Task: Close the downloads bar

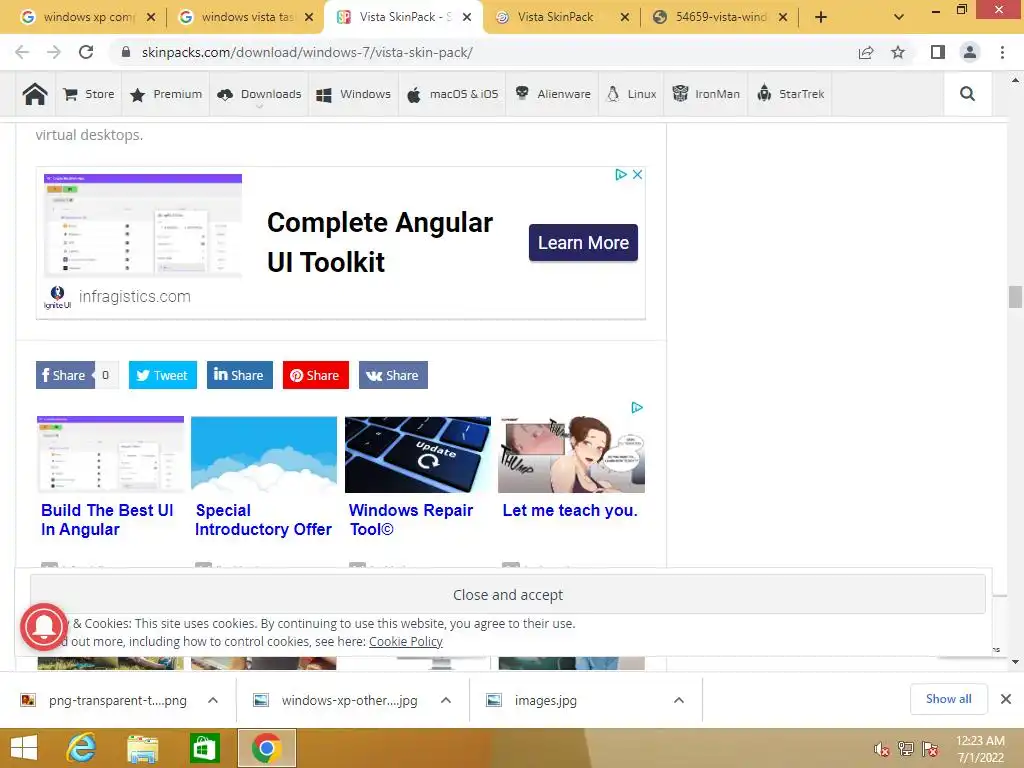Action: click(x=1006, y=699)
